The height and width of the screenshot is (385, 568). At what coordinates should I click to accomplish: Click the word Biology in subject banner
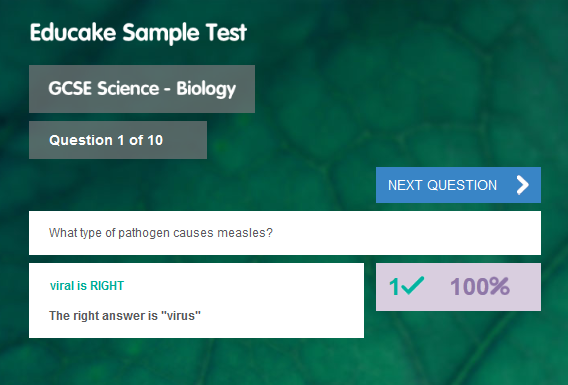pos(206,89)
